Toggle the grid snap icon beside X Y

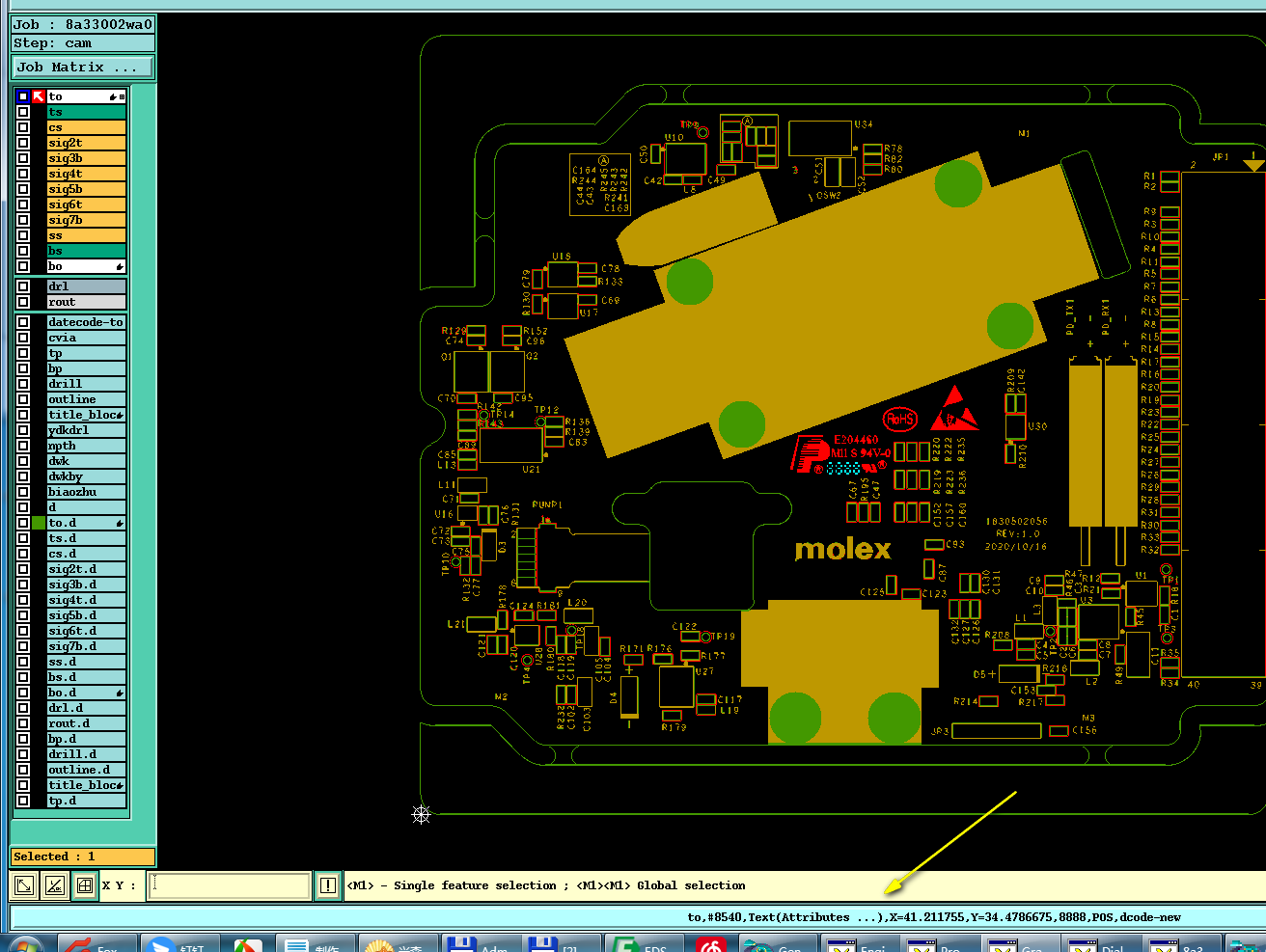(x=85, y=884)
